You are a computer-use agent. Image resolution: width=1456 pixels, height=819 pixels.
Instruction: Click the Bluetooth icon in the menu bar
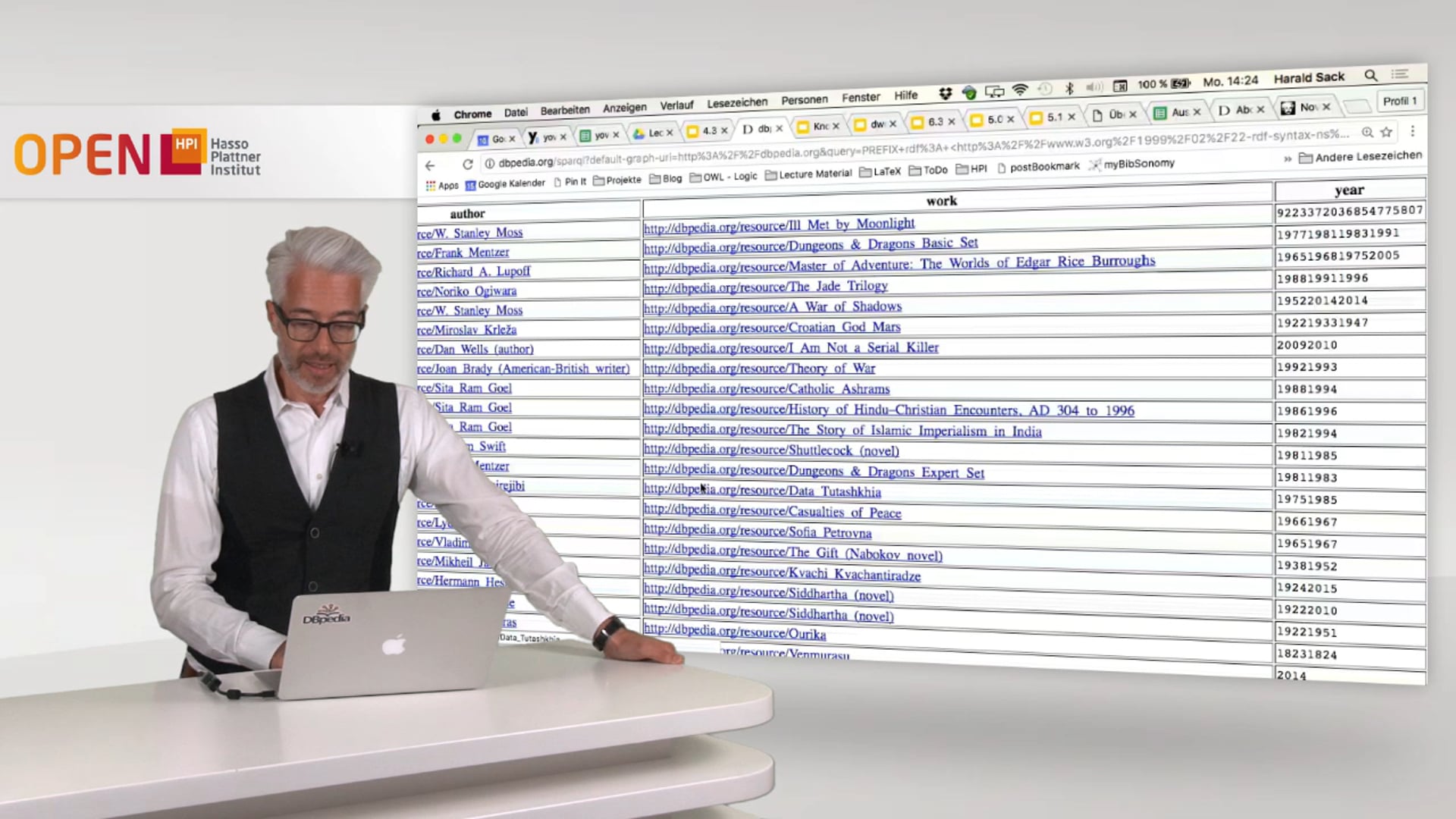tap(1069, 87)
